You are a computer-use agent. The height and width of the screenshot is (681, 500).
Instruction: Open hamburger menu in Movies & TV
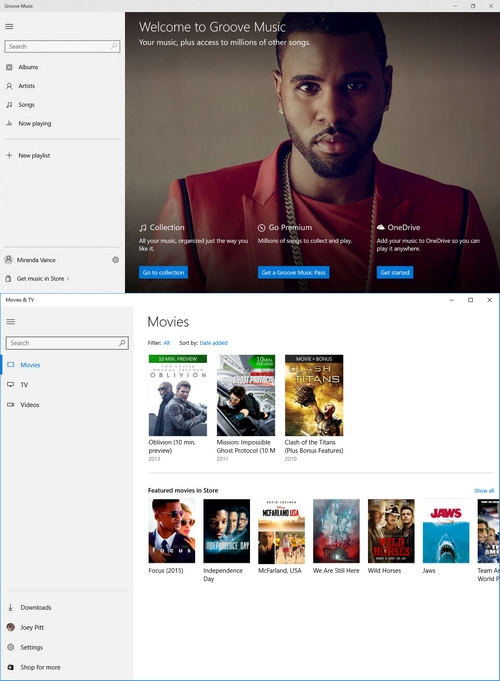coord(11,321)
